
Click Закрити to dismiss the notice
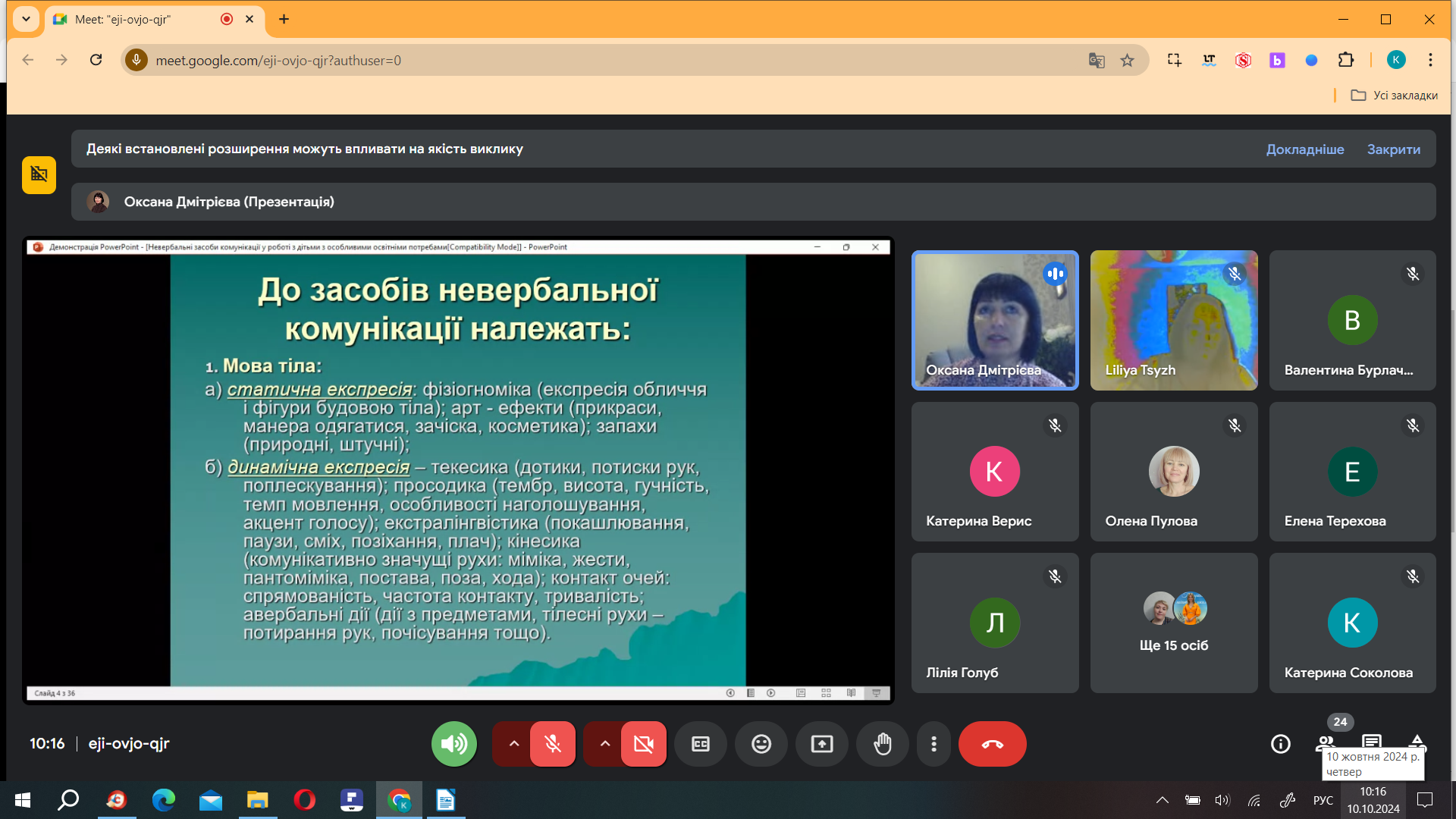pyautogui.click(x=1393, y=149)
